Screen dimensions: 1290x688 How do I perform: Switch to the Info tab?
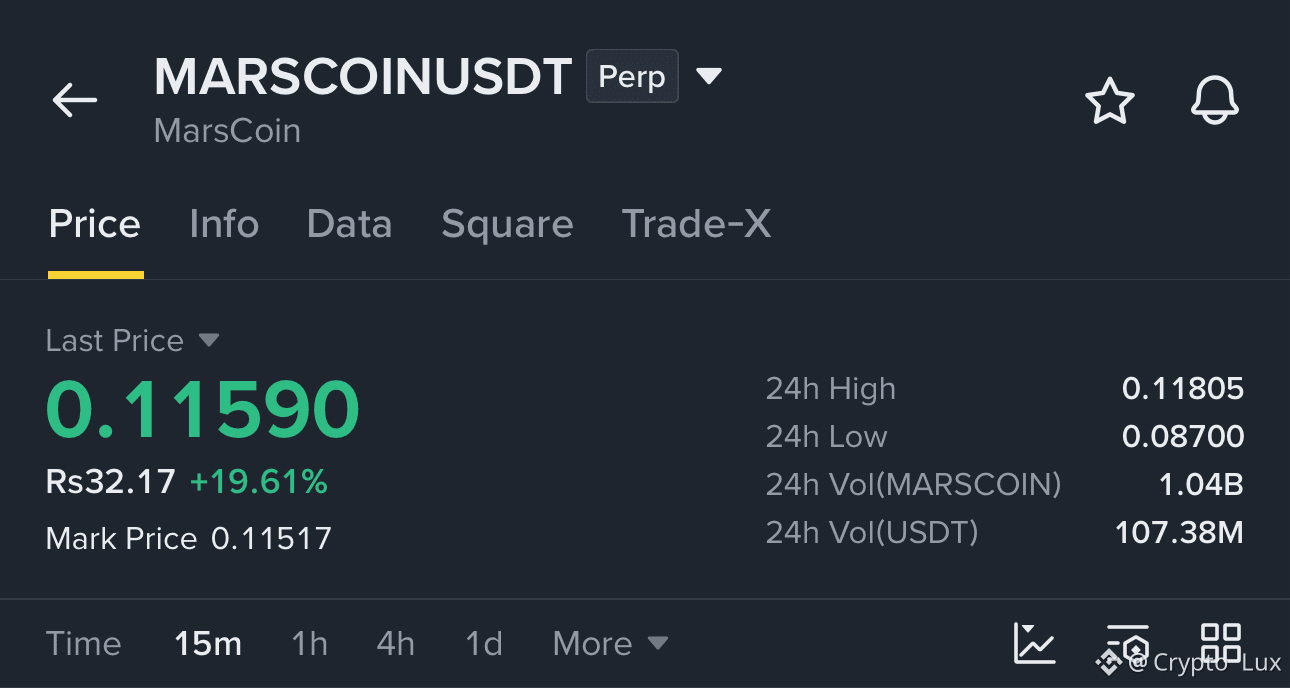coord(224,224)
